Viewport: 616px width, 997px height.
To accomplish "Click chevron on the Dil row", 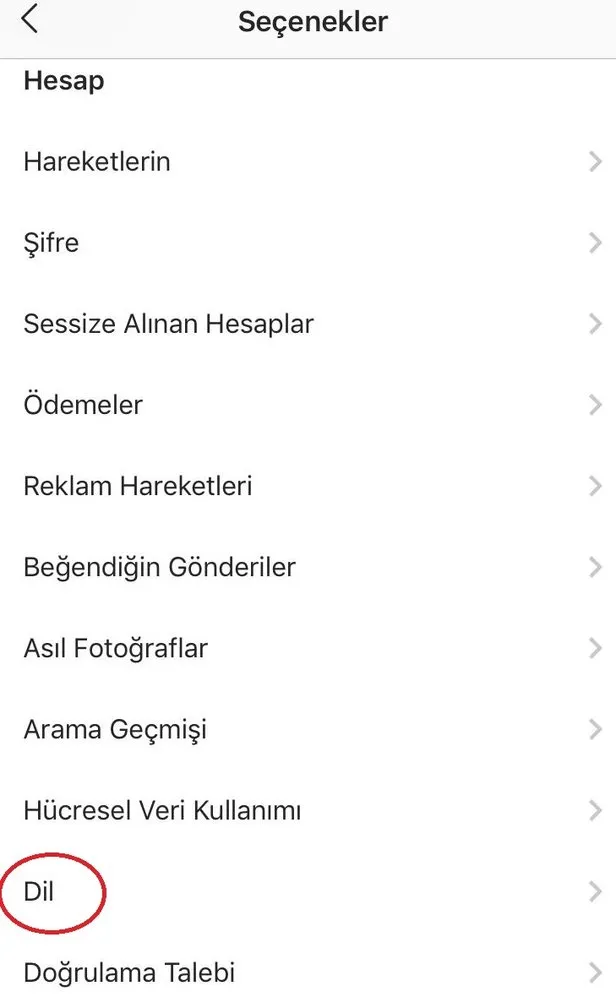I will pyautogui.click(x=596, y=891).
